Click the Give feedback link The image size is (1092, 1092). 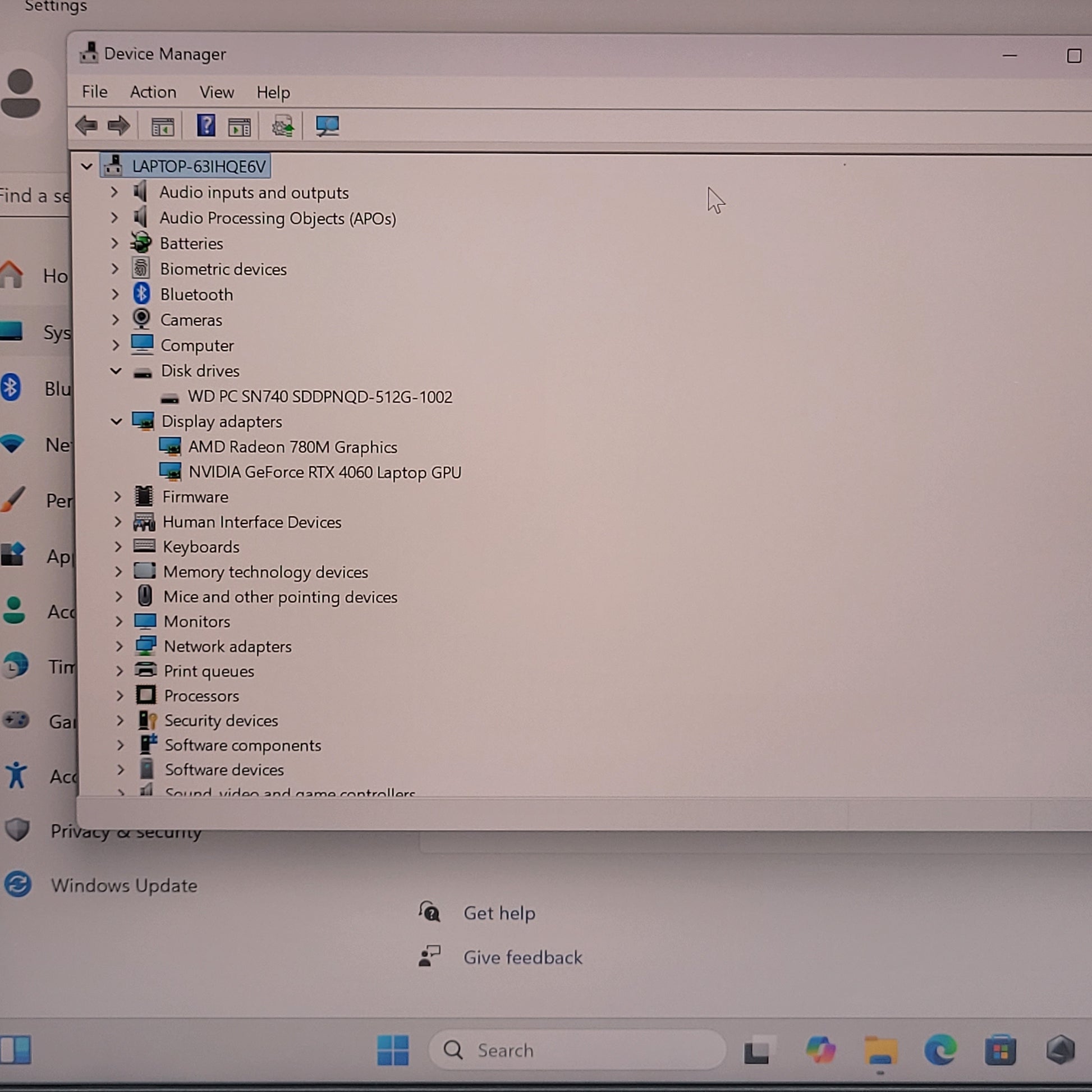click(x=522, y=957)
